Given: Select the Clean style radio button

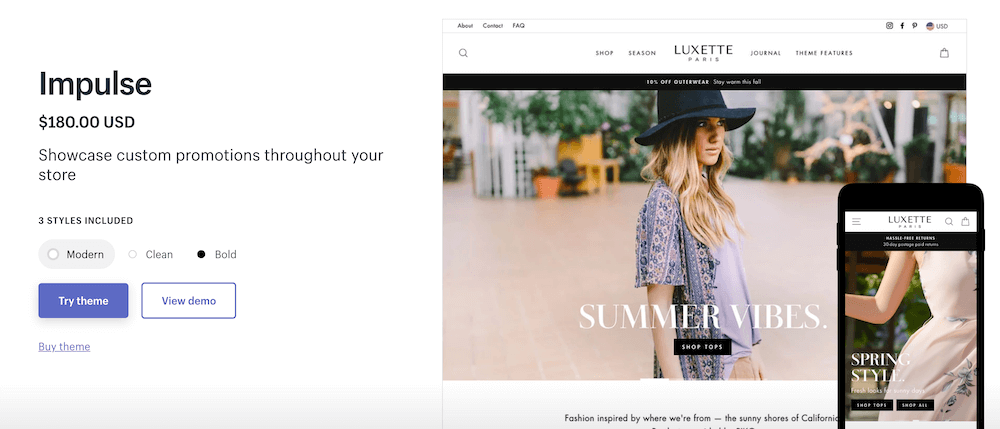Looking at the screenshot, I should (133, 254).
